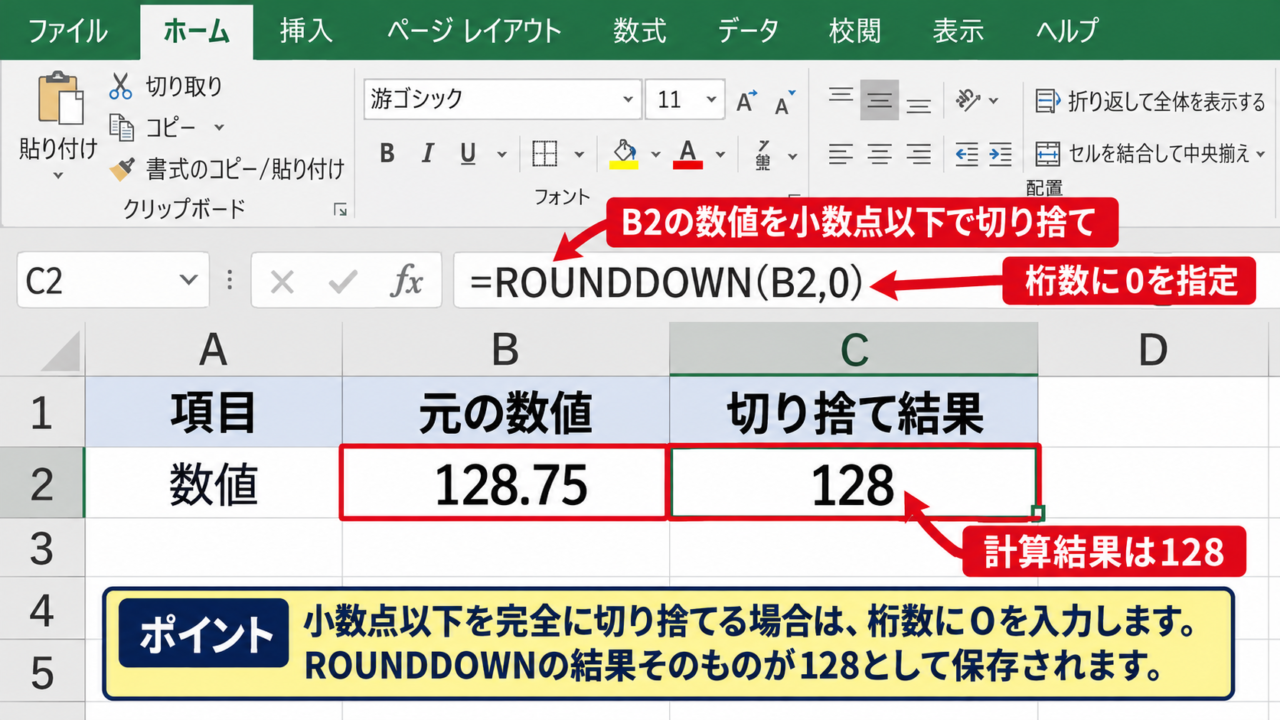
Task: Click the formula bar with =ROUNDDOWN(B2,0)
Action: 866,282
